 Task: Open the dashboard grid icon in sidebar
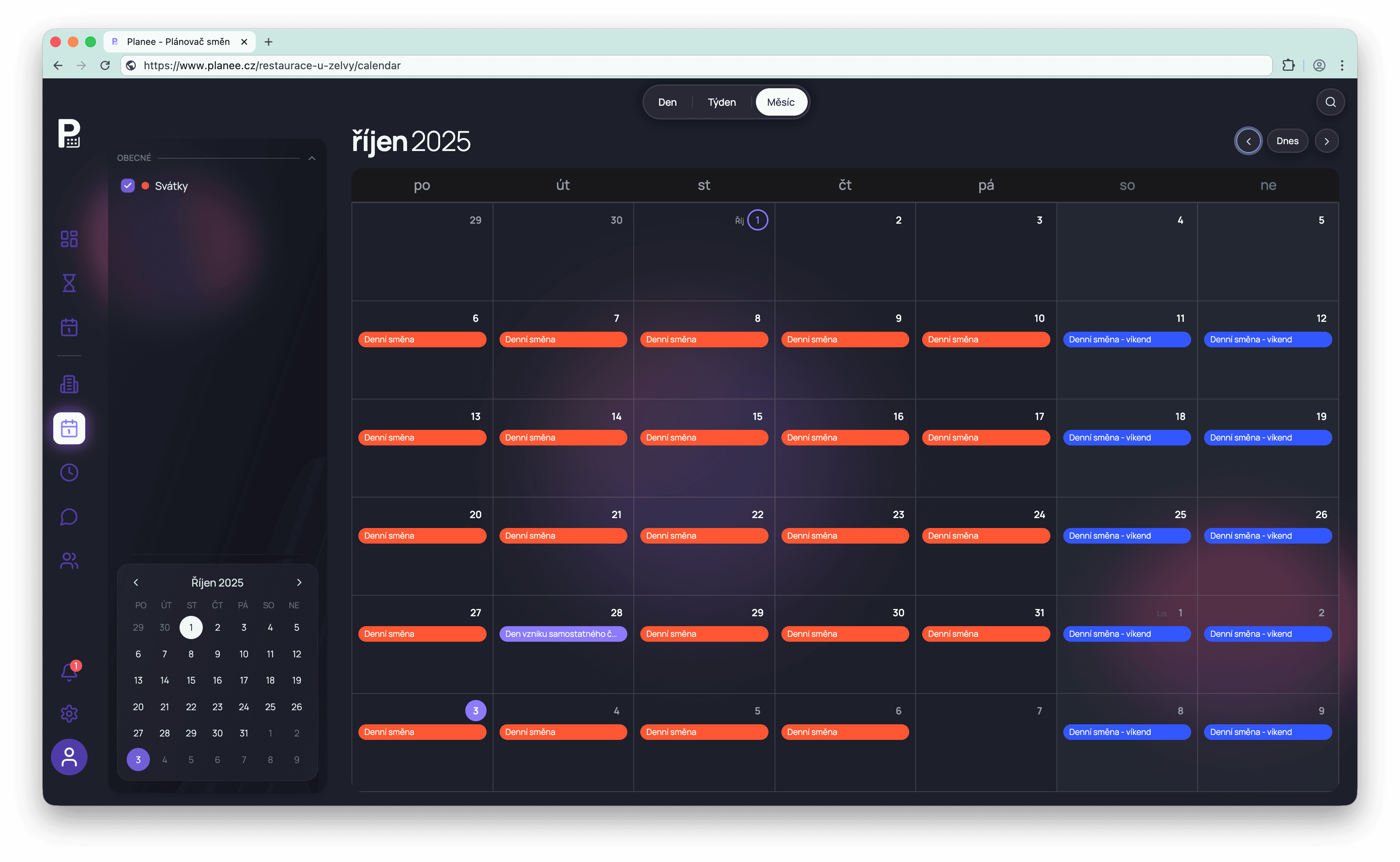tap(69, 238)
